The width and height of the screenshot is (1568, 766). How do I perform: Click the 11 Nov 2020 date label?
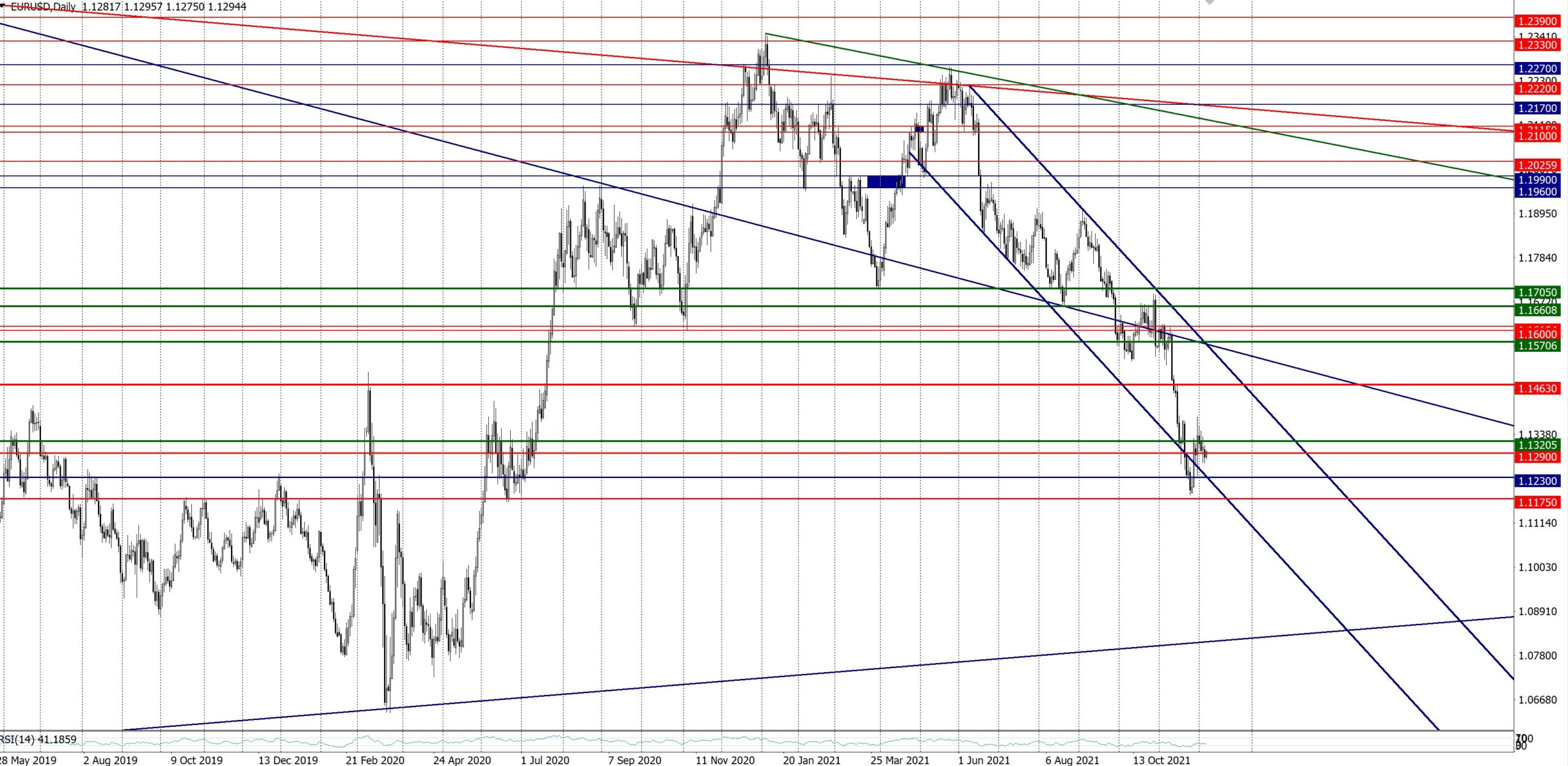(x=725, y=760)
